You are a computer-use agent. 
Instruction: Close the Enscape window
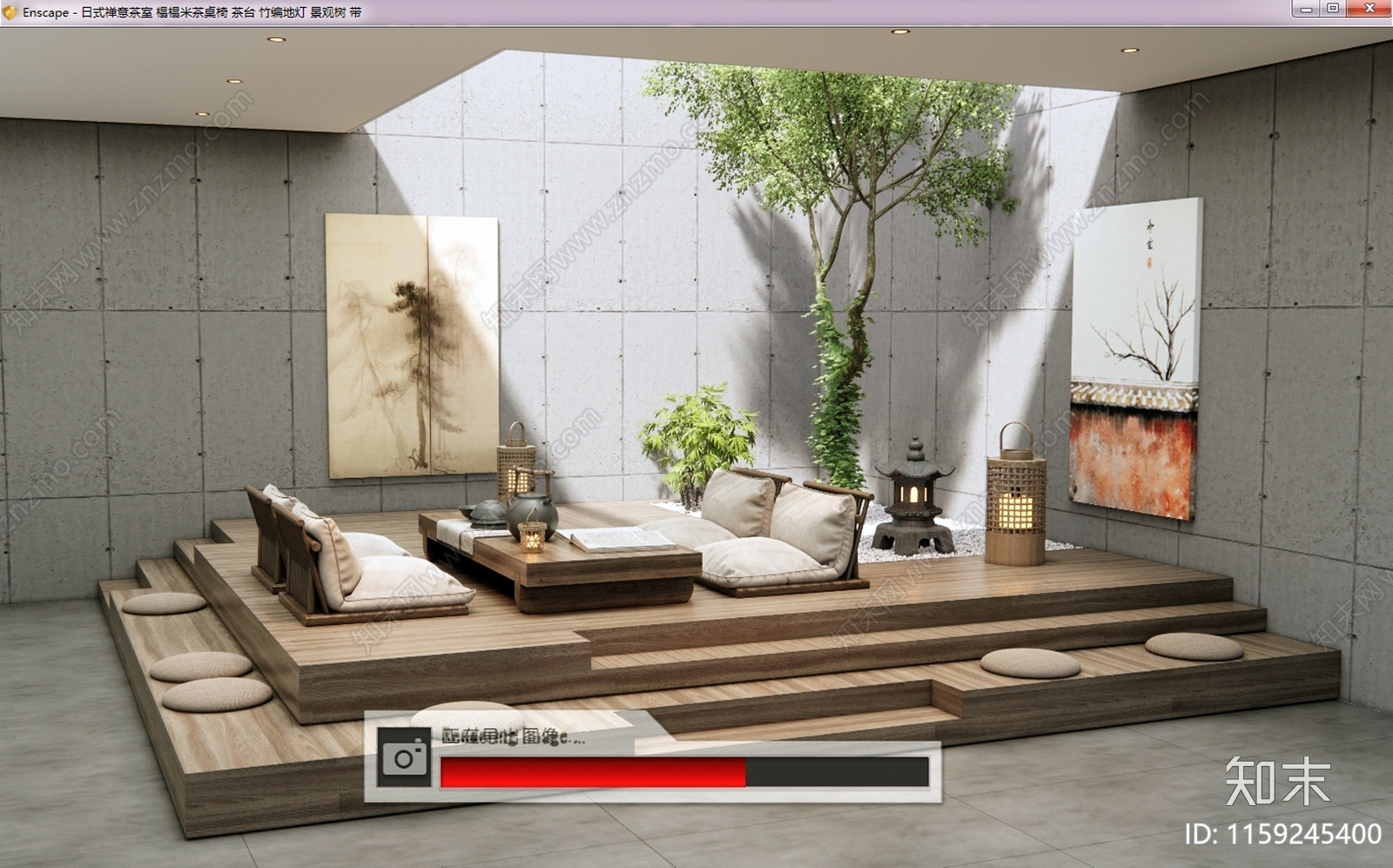pos(1369,9)
